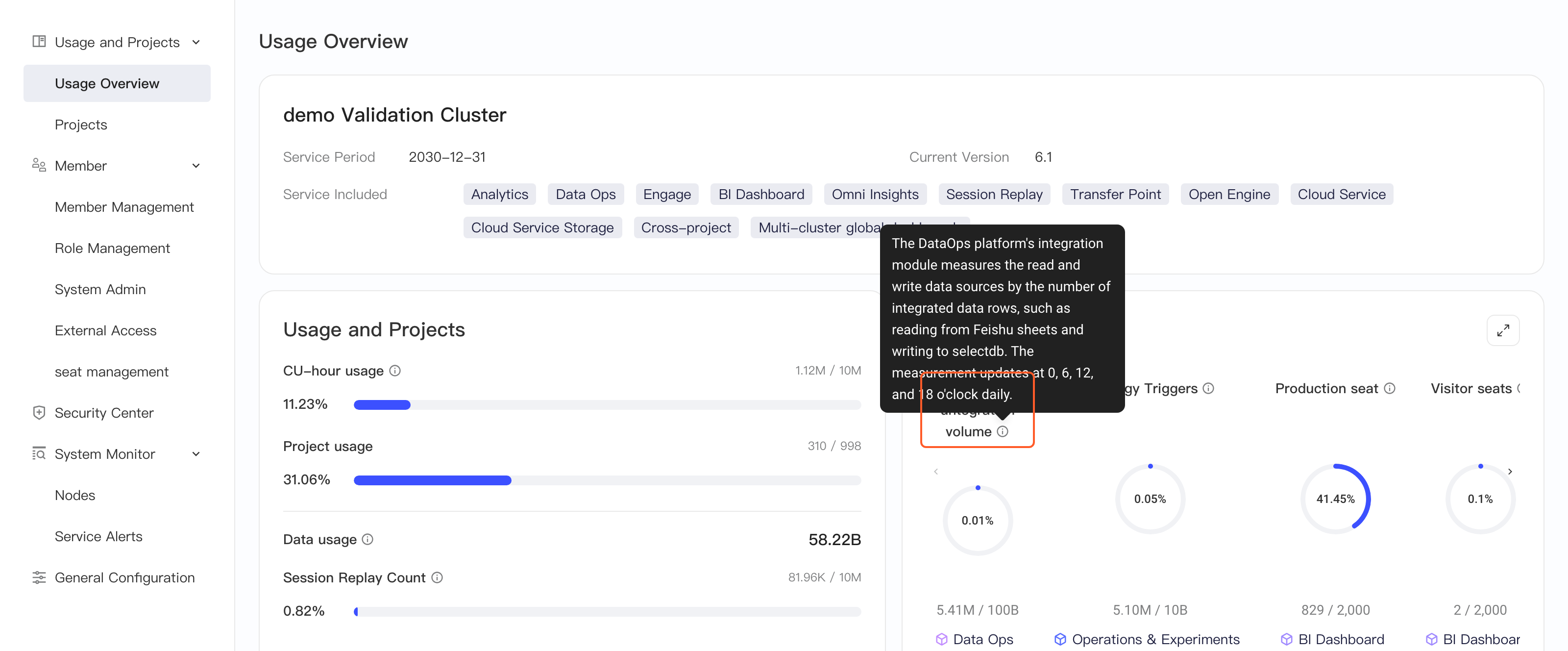
Task: Click the Session Replay Count info icon
Action: 437,577
